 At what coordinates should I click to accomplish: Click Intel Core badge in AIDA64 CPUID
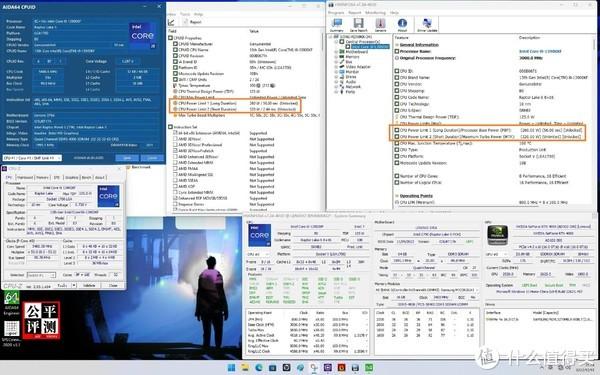142,35
